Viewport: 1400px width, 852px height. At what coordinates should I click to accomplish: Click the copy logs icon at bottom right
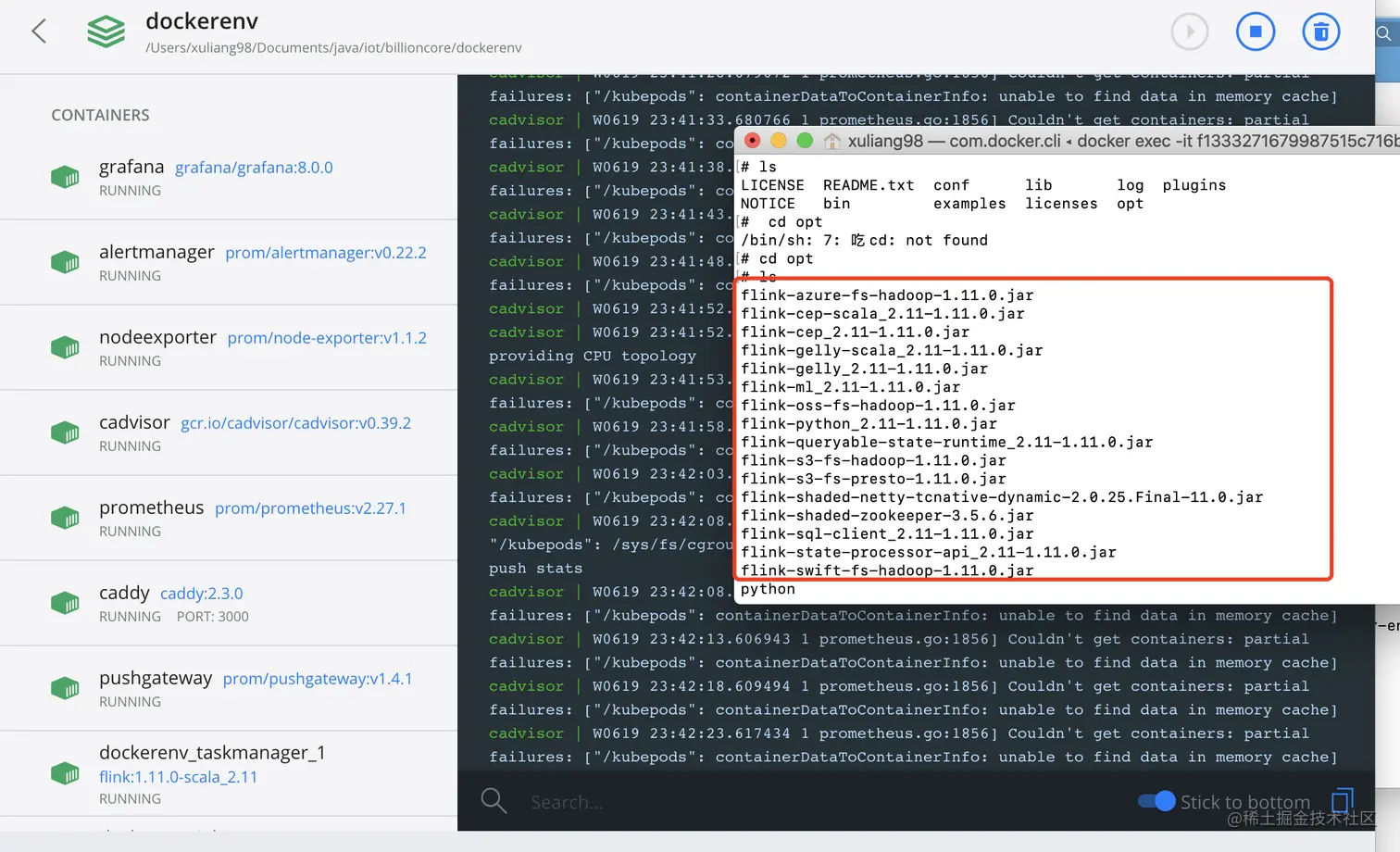point(1342,800)
